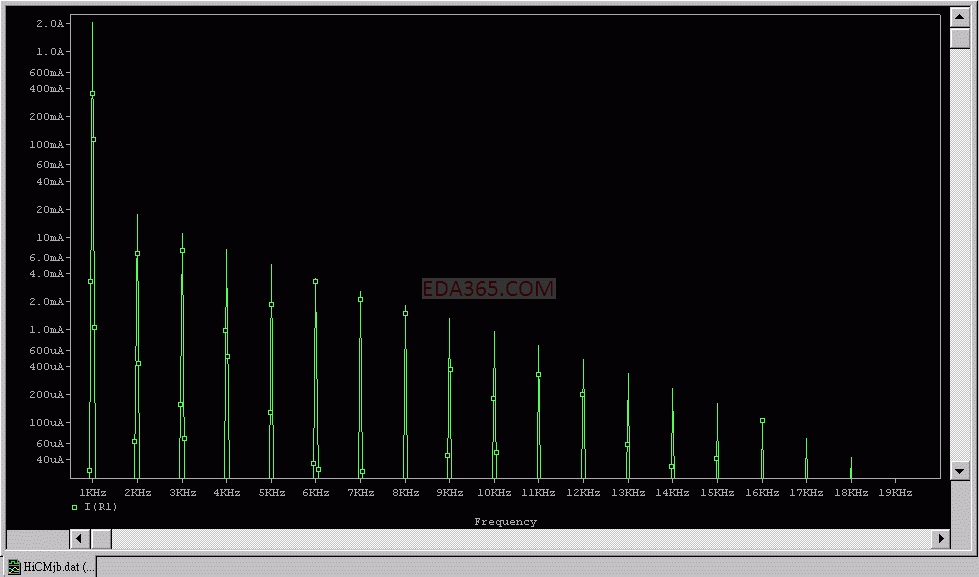Click the 2.0mA y-axis label
979x577 pixels.
tap(46, 302)
